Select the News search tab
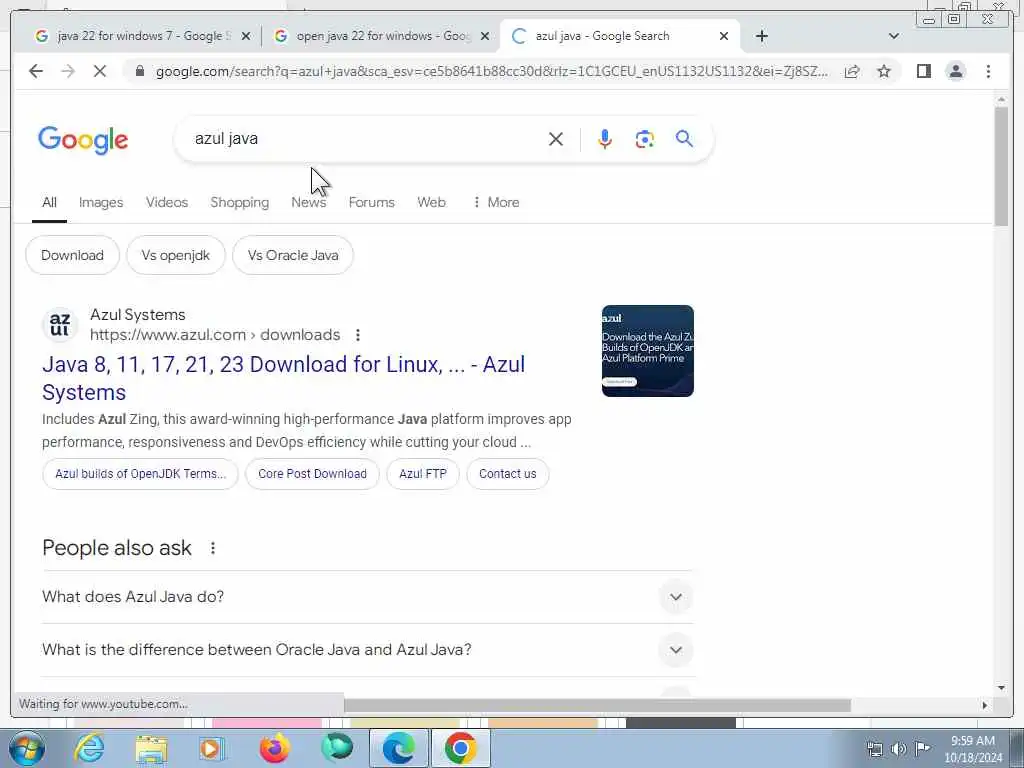This screenshot has height=768, width=1024. point(308,202)
